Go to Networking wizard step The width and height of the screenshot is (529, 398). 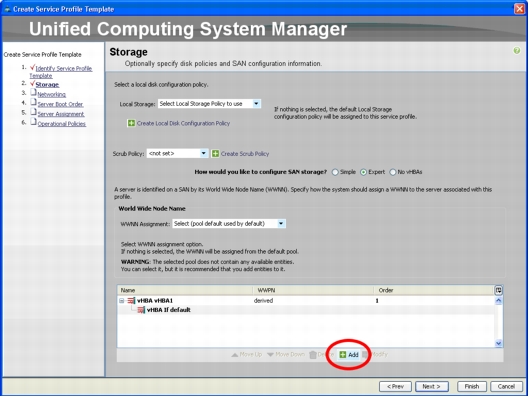pyautogui.click(x=52, y=94)
